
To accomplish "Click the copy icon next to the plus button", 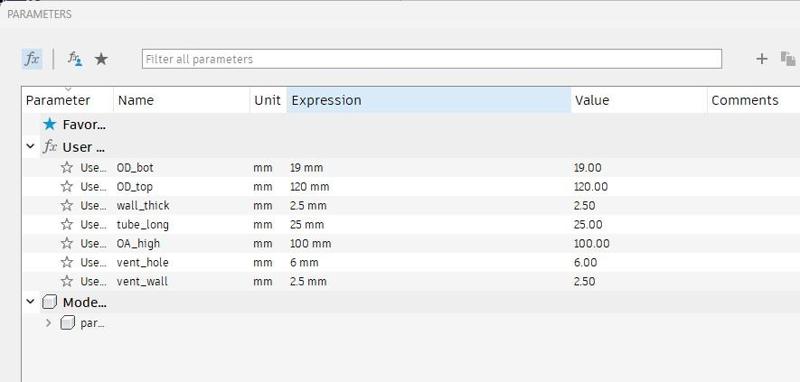I will (x=788, y=59).
